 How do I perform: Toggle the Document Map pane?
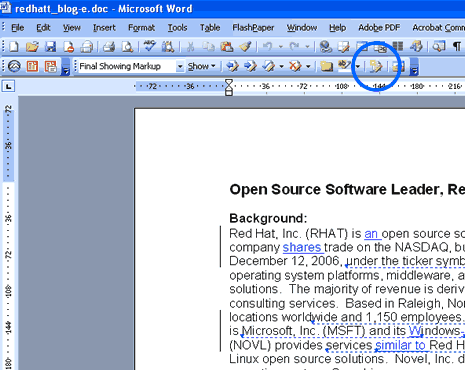[x=439, y=46]
